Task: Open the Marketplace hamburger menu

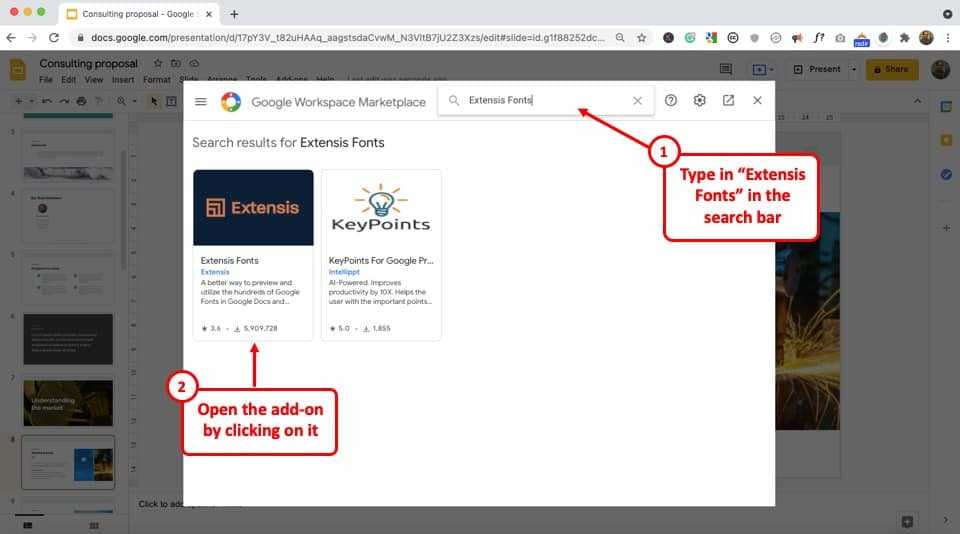Action: 201,101
